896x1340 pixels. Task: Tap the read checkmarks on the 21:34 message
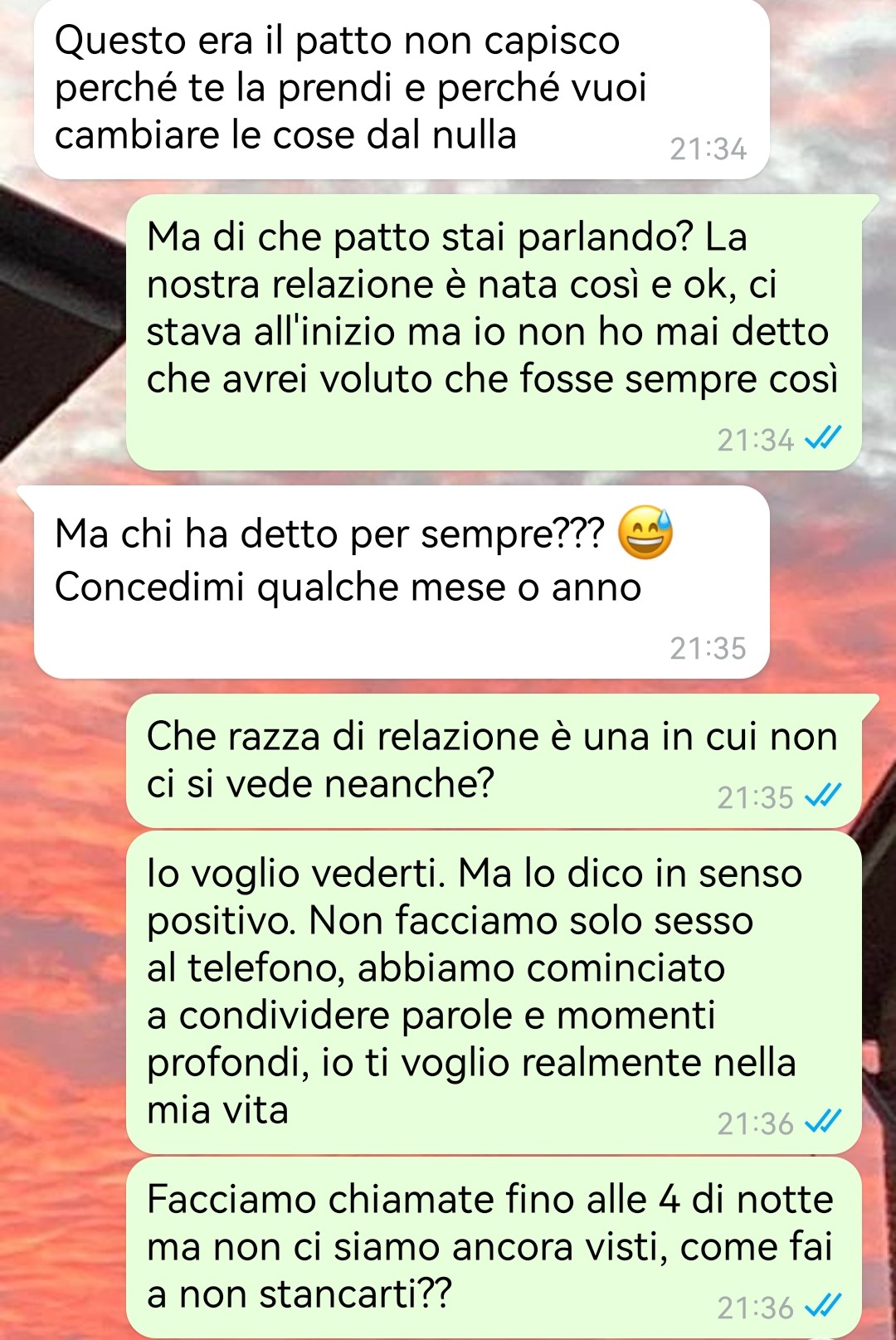(x=823, y=438)
